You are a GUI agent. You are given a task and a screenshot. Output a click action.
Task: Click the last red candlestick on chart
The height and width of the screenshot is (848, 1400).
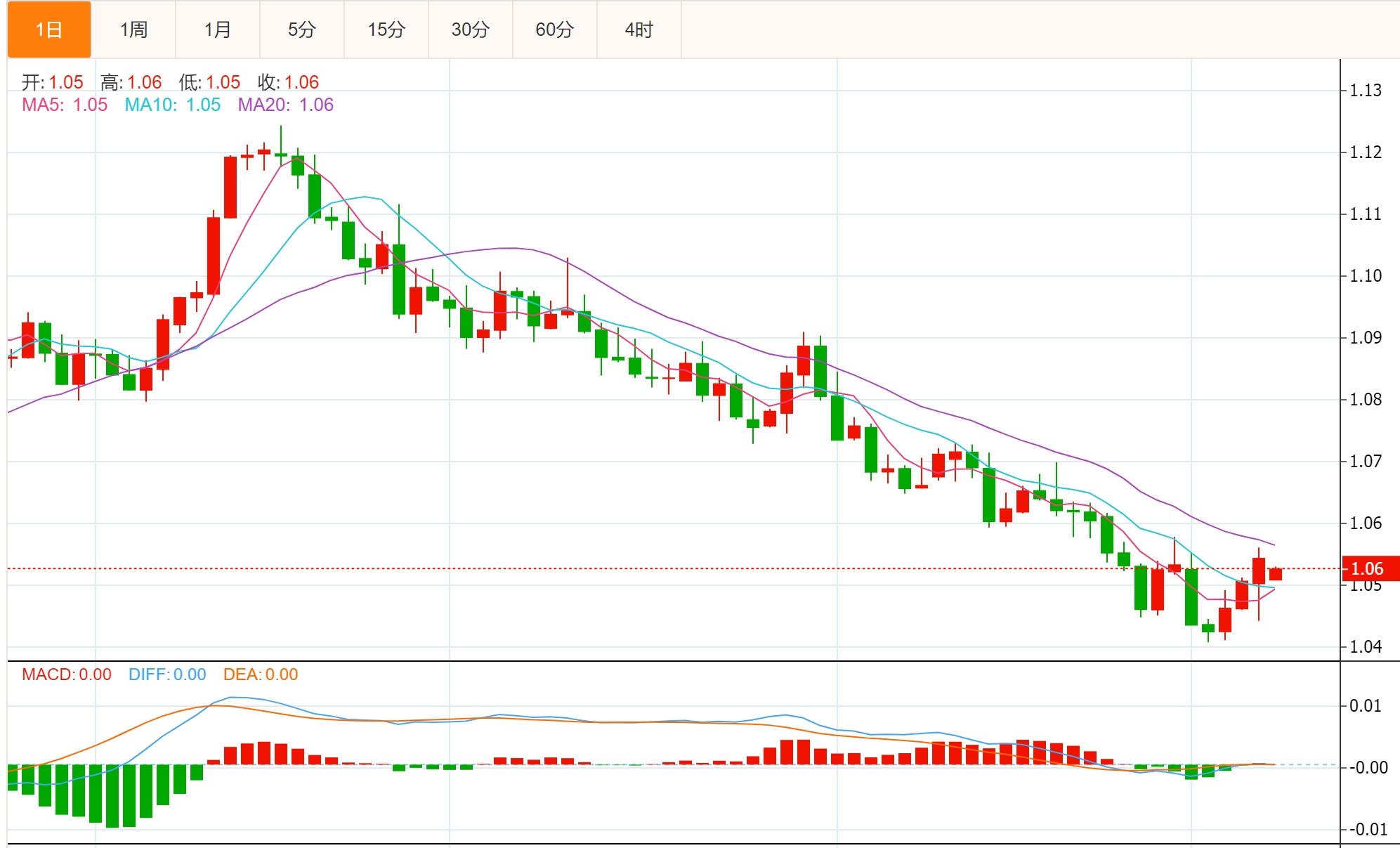[x=1276, y=574]
